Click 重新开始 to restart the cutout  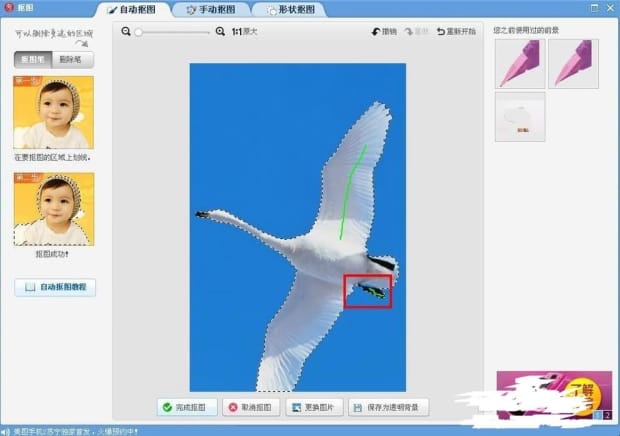pos(456,31)
